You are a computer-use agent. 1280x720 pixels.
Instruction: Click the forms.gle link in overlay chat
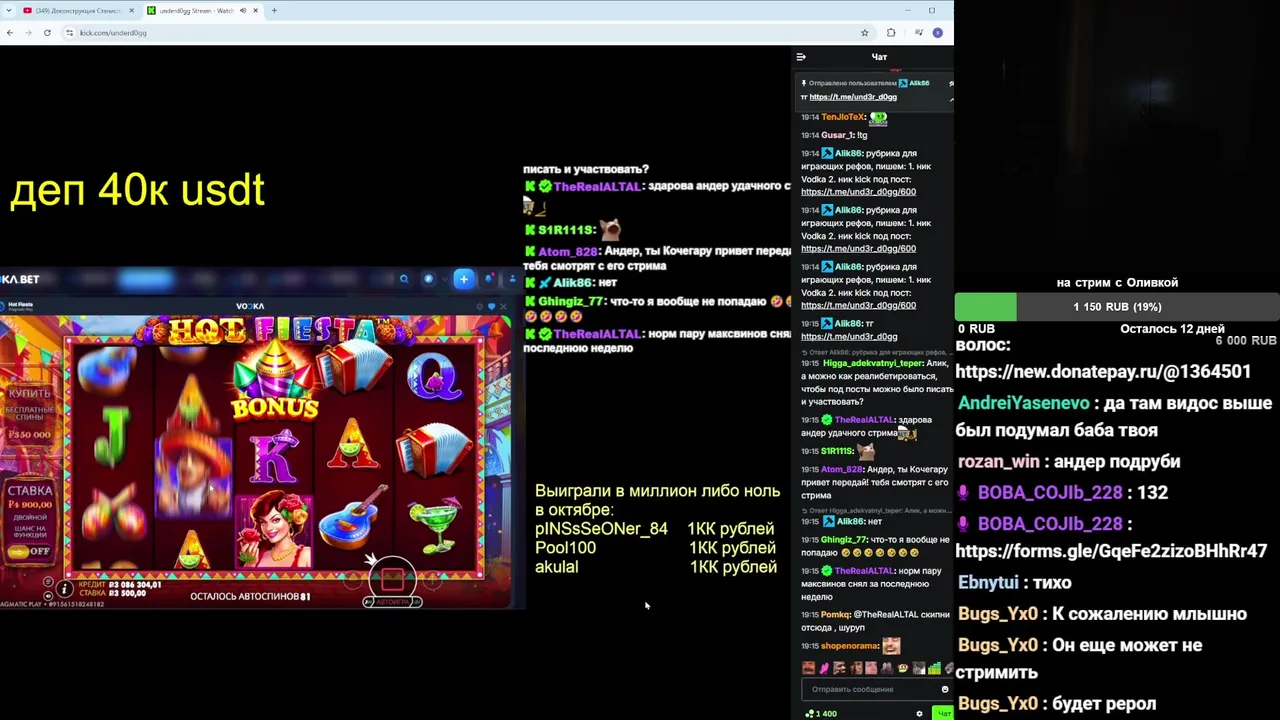point(1112,551)
